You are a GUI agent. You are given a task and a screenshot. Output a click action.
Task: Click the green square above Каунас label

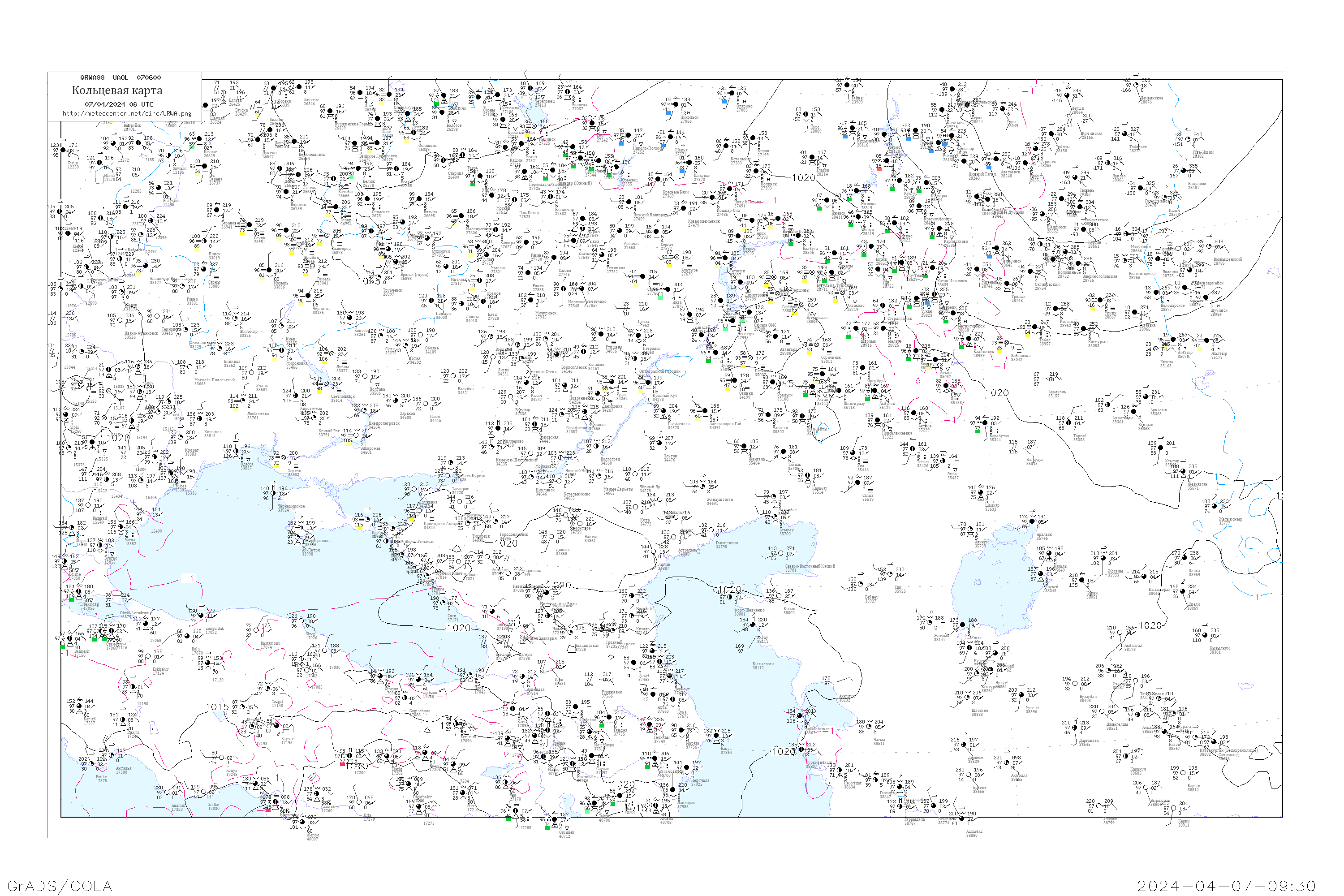(x=193, y=146)
